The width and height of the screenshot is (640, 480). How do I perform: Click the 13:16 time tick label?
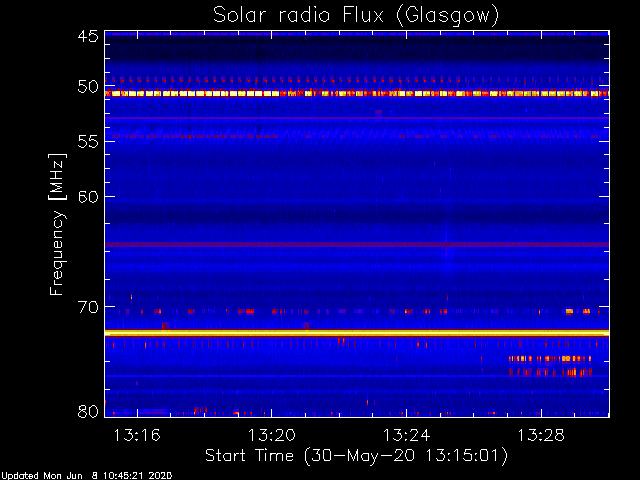(137, 435)
